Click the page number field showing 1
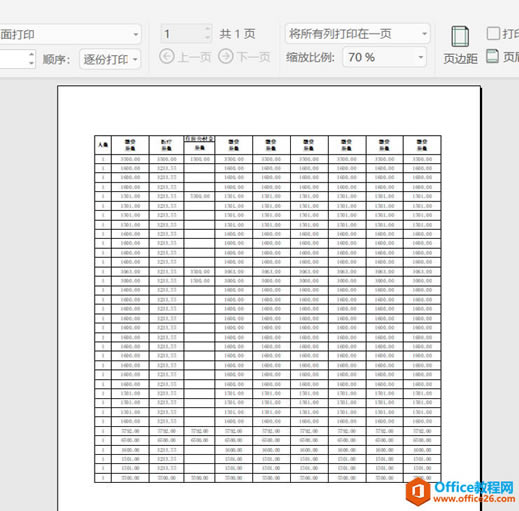Screen dimensions: 519x511 [182, 34]
